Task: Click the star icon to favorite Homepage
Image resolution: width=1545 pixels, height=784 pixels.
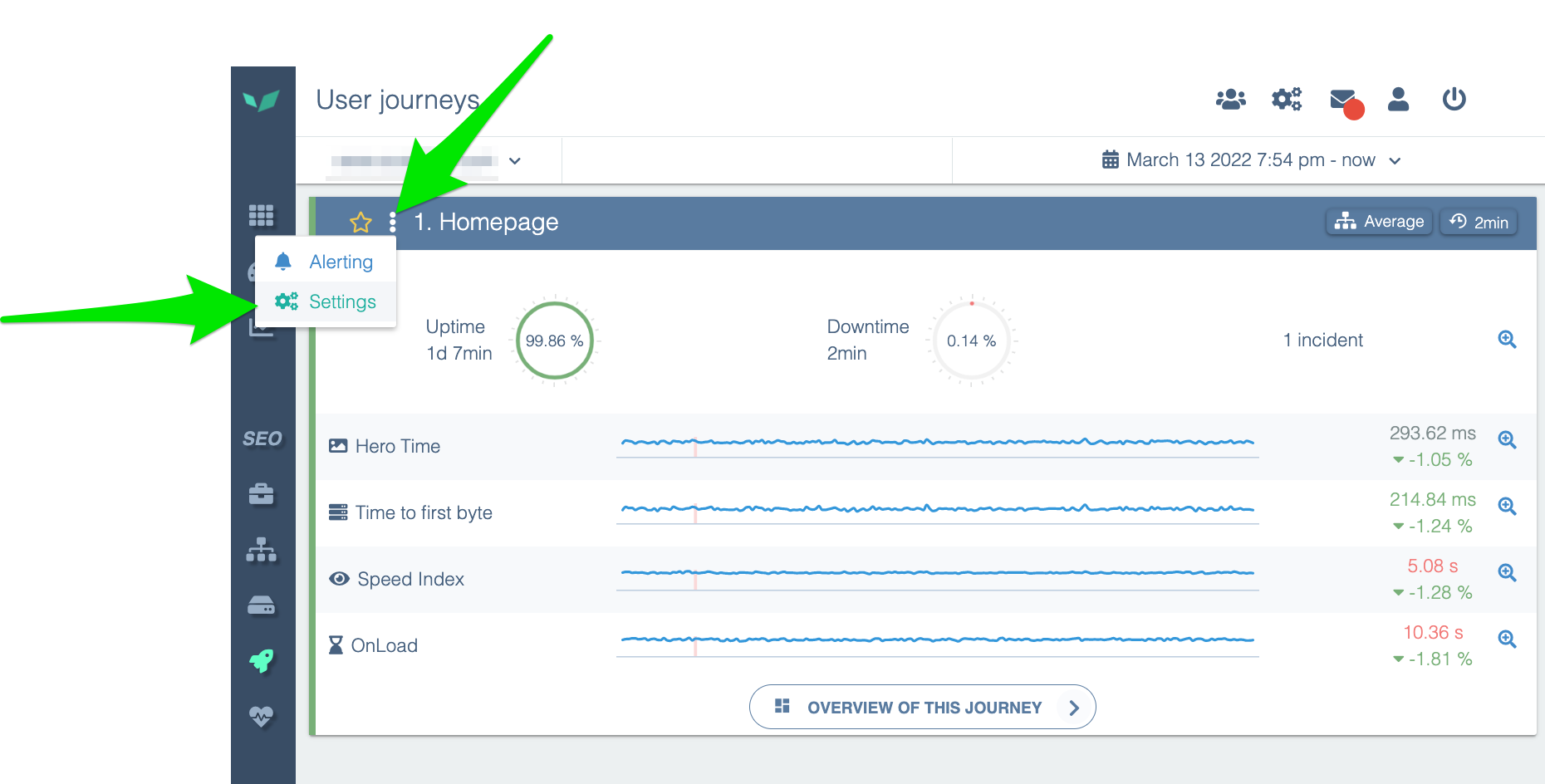Action: 360,223
